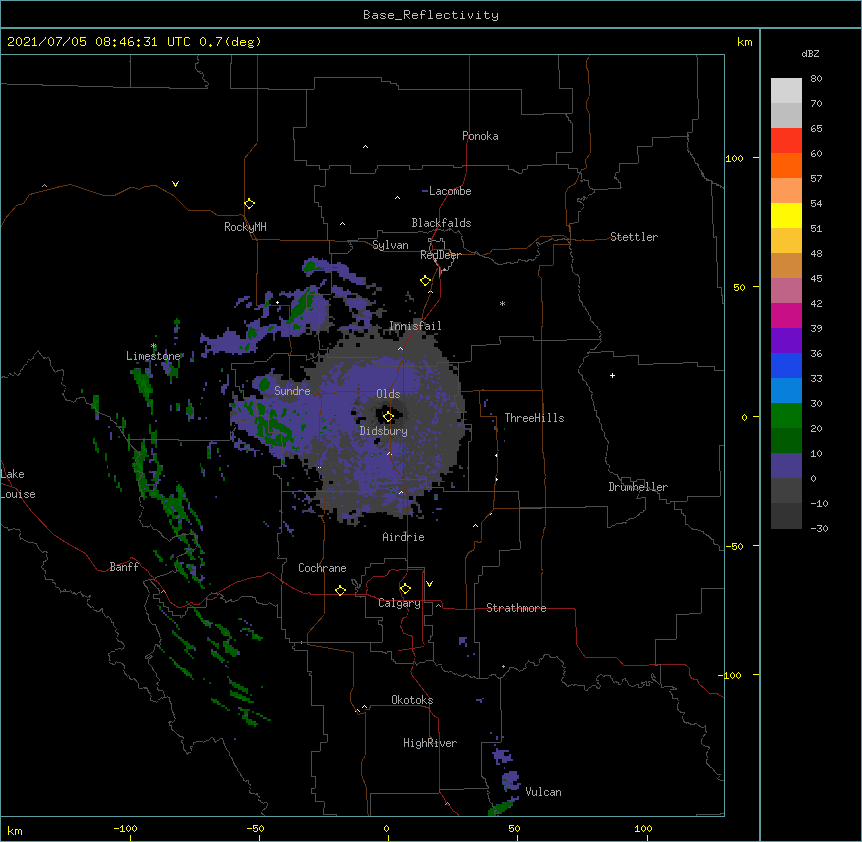Select the km unit label at bottom left
862x842 pixels.
point(14,830)
